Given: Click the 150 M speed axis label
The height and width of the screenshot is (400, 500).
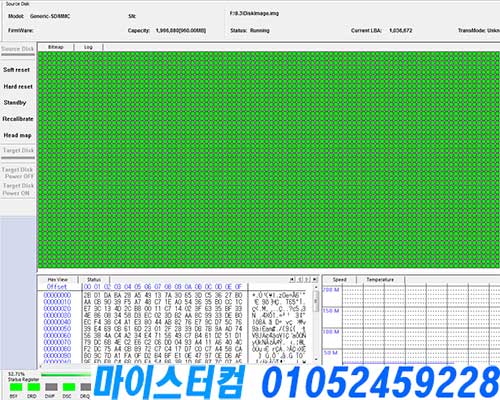Looking at the screenshot, I should (331, 311).
